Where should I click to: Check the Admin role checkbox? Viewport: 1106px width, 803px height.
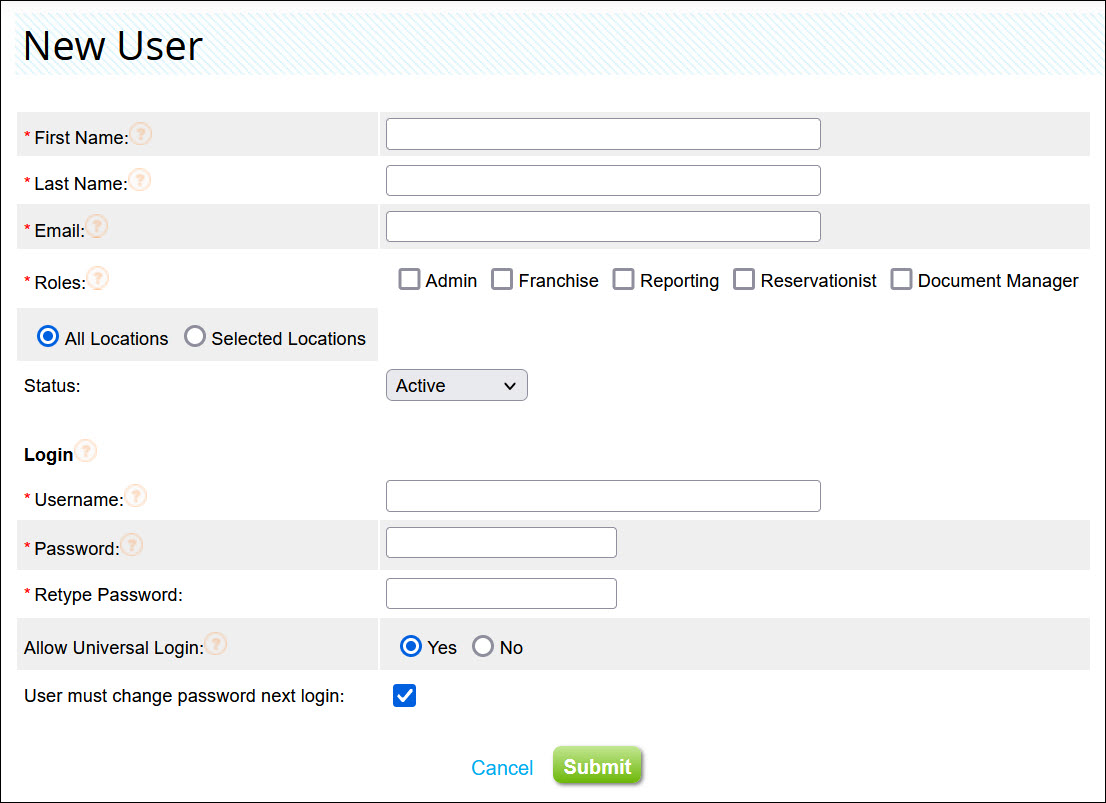click(x=409, y=279)
